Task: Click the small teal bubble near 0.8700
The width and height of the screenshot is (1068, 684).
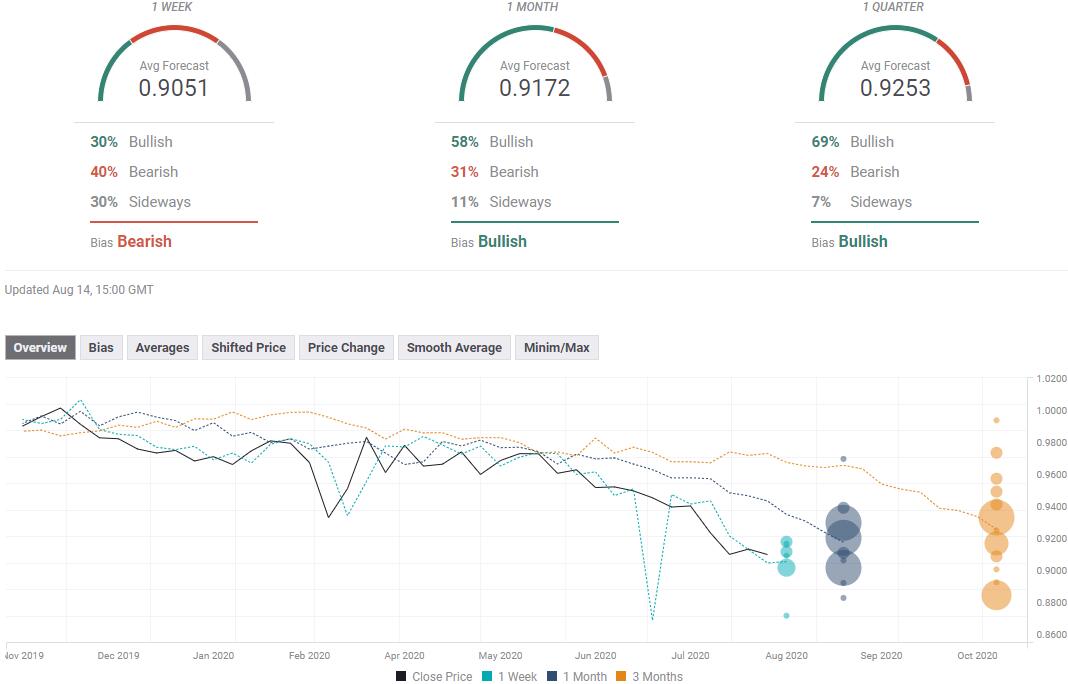Action: click(786, 615)
